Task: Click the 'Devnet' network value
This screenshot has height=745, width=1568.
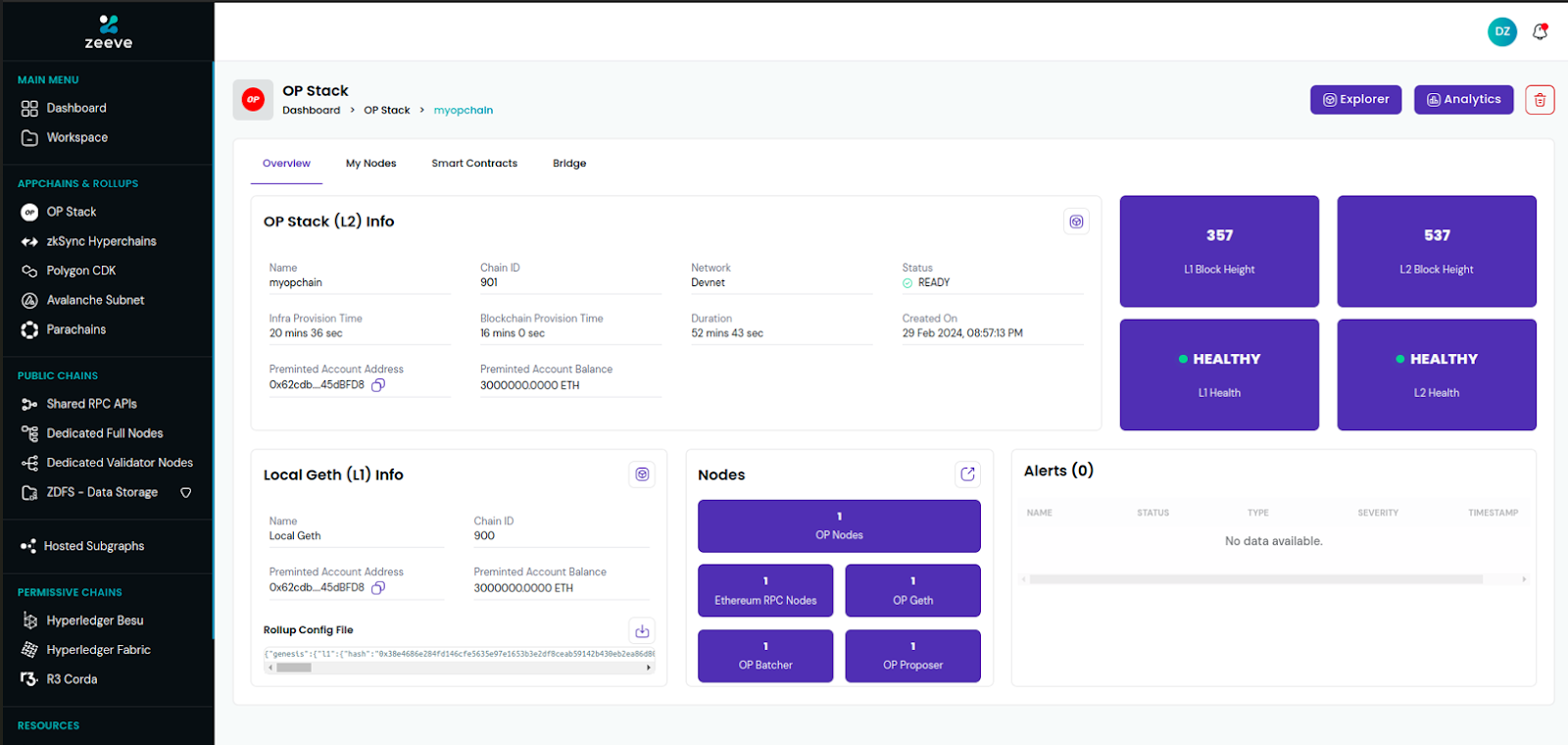Action: point(708,282)
